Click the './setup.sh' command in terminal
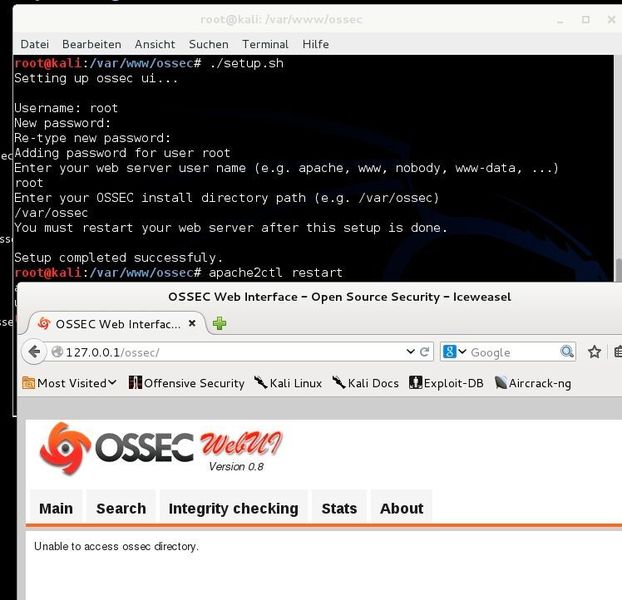This screenshot has width=622, height=600. coord(246,63)
